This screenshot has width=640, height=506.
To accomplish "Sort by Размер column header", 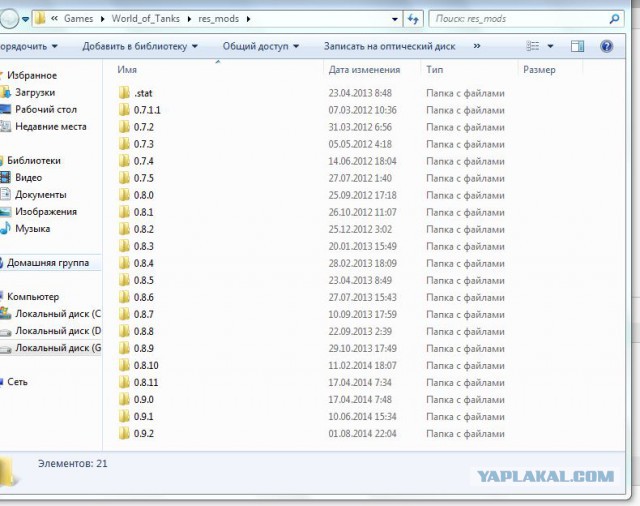I will tap(539, 70).
